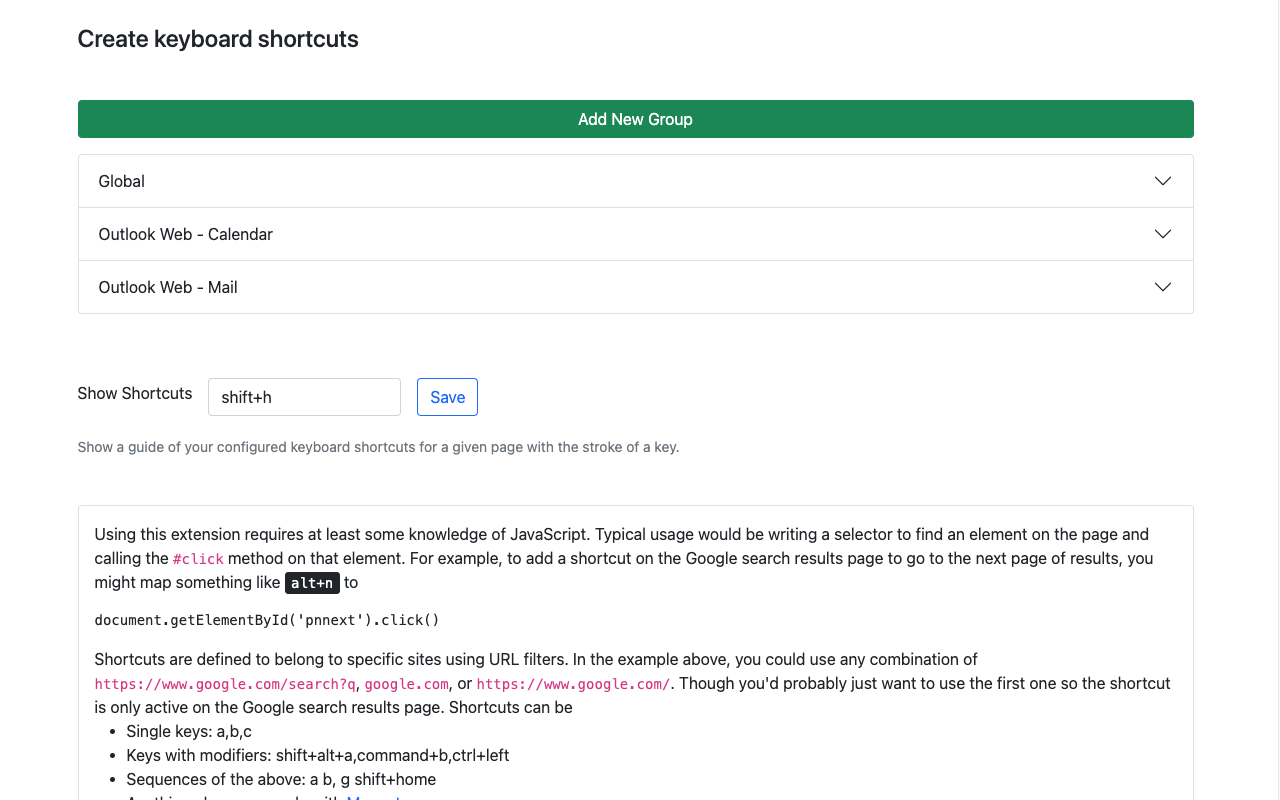Expand the Global group chevron

point(1162,181)
